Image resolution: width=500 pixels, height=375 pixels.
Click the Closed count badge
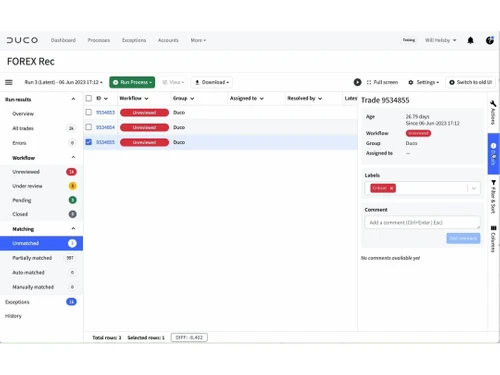pos(72,214)
